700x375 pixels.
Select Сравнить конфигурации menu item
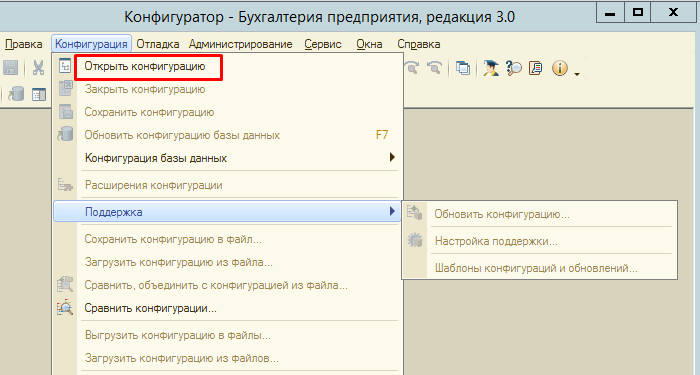coord(228,308)
